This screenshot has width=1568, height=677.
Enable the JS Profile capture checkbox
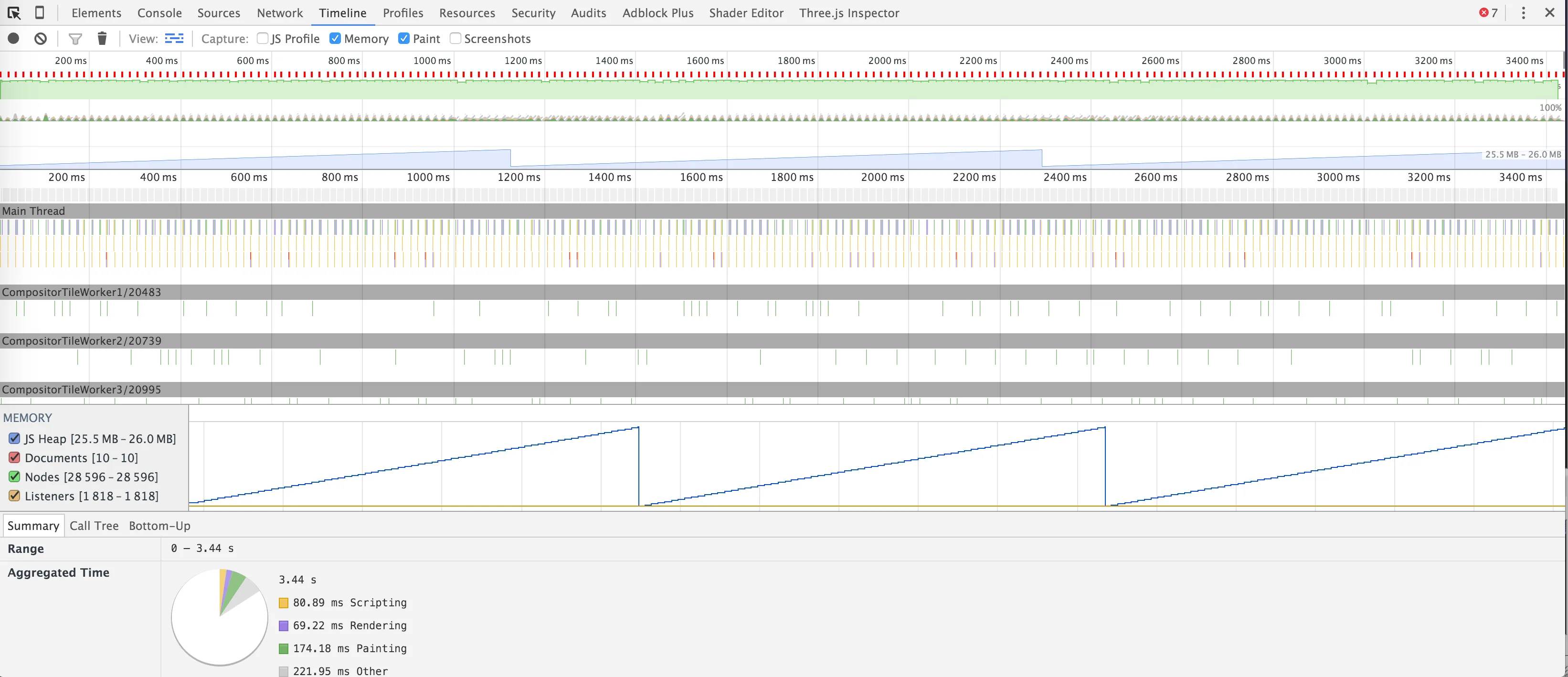click(262, 39)
